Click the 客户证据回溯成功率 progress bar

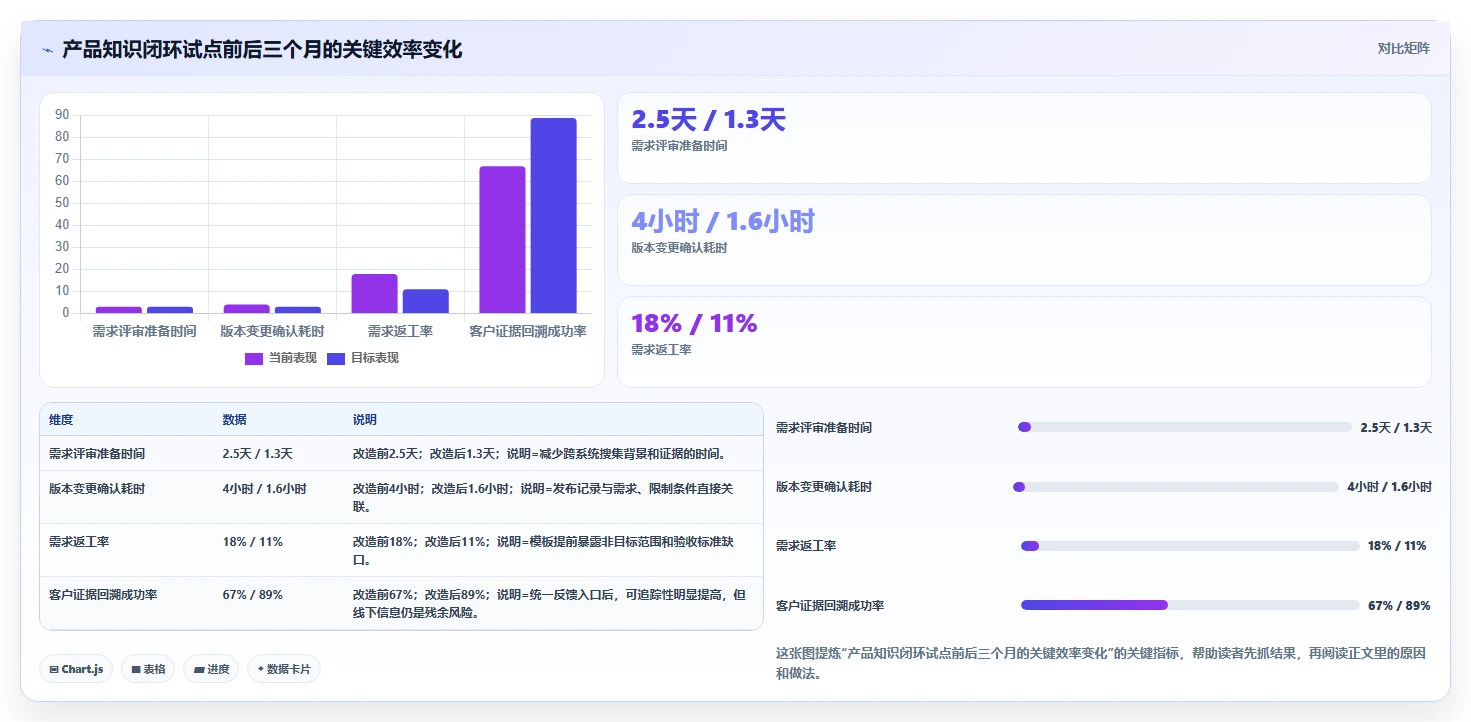tap(1190, 605)
